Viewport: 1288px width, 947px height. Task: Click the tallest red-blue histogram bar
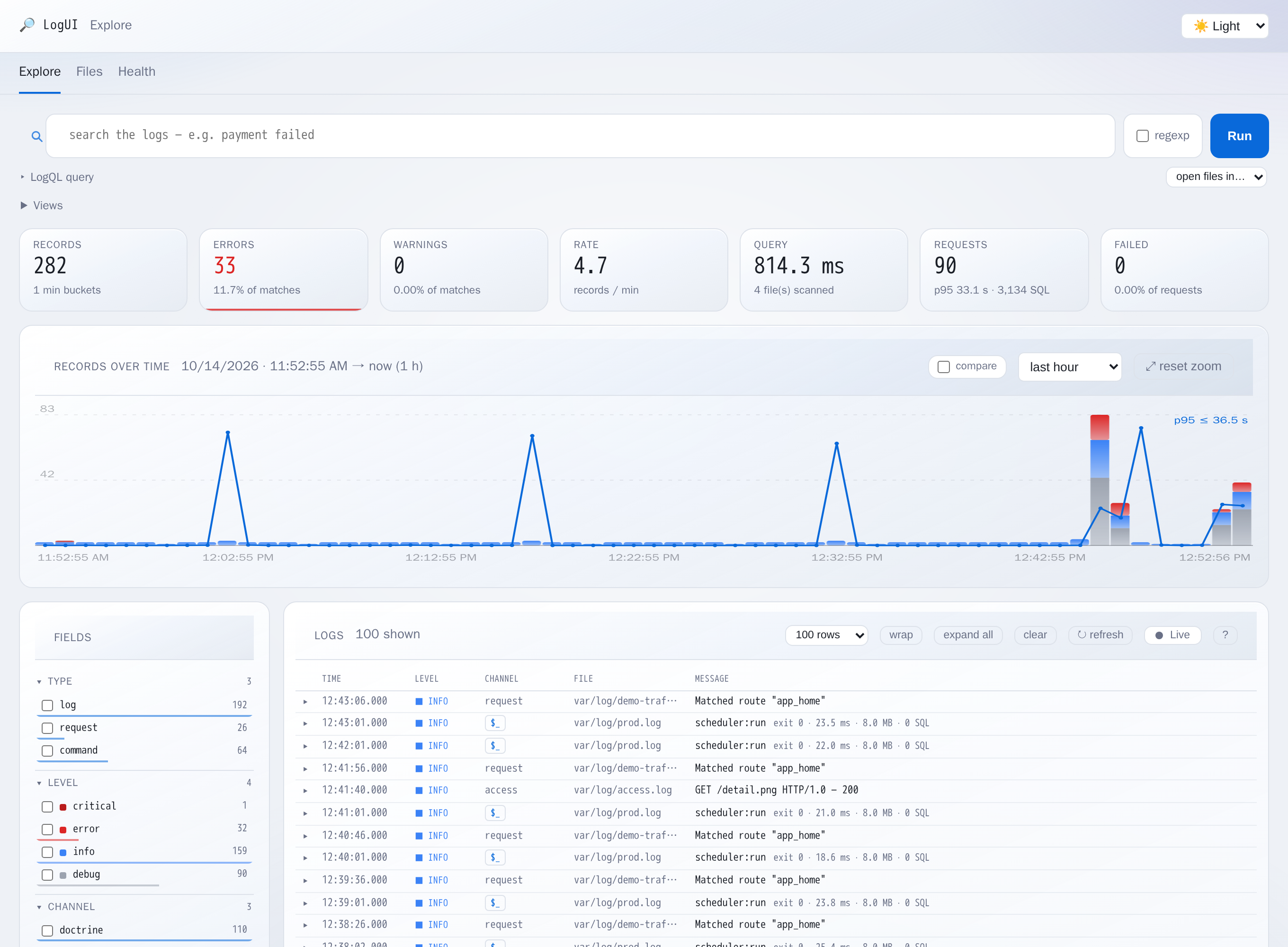pos(1099,479)
